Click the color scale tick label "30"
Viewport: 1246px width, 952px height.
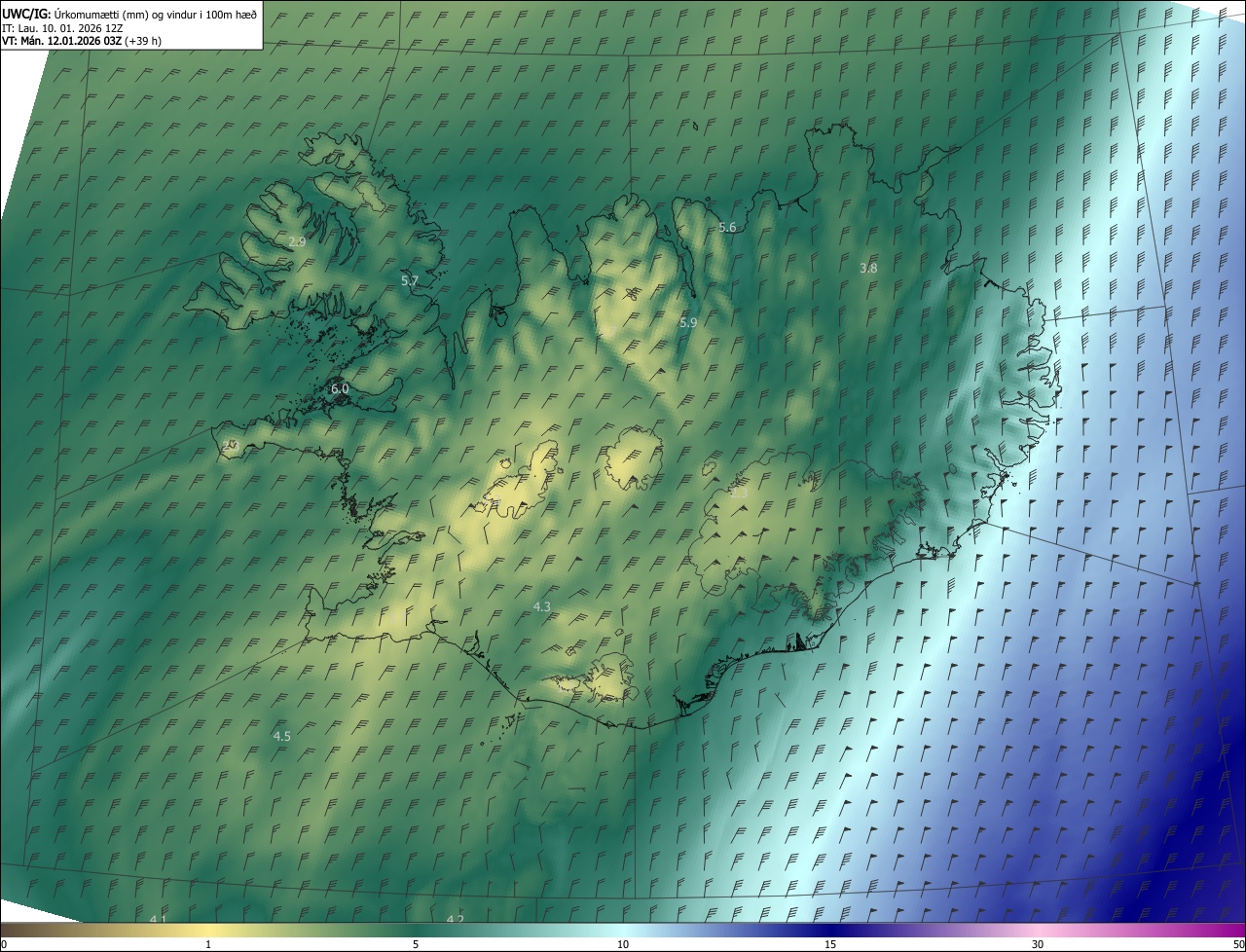(1038, 944)
